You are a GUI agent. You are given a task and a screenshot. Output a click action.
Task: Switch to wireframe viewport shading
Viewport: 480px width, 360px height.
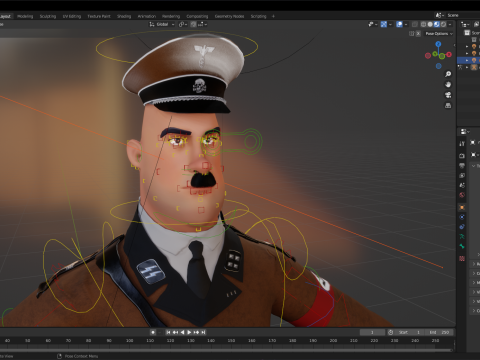click(423, 24)
